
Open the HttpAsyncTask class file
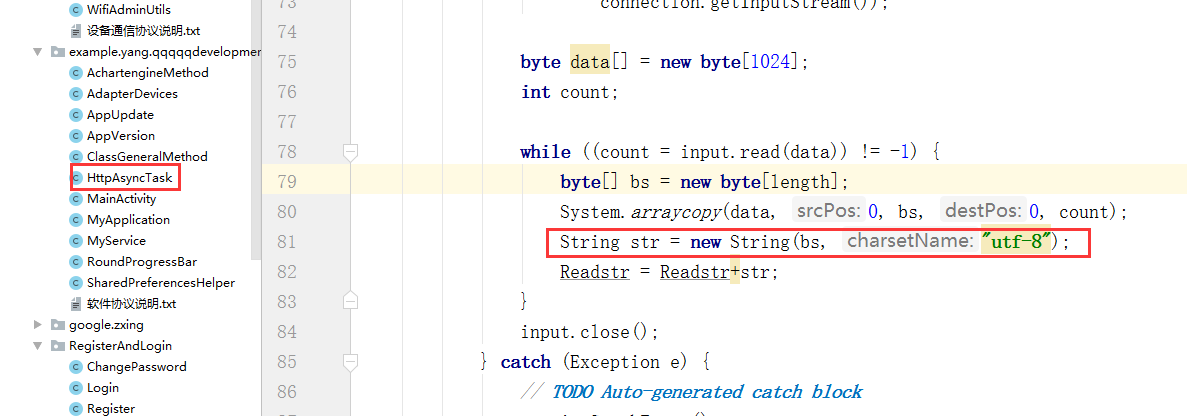(129, 178)
